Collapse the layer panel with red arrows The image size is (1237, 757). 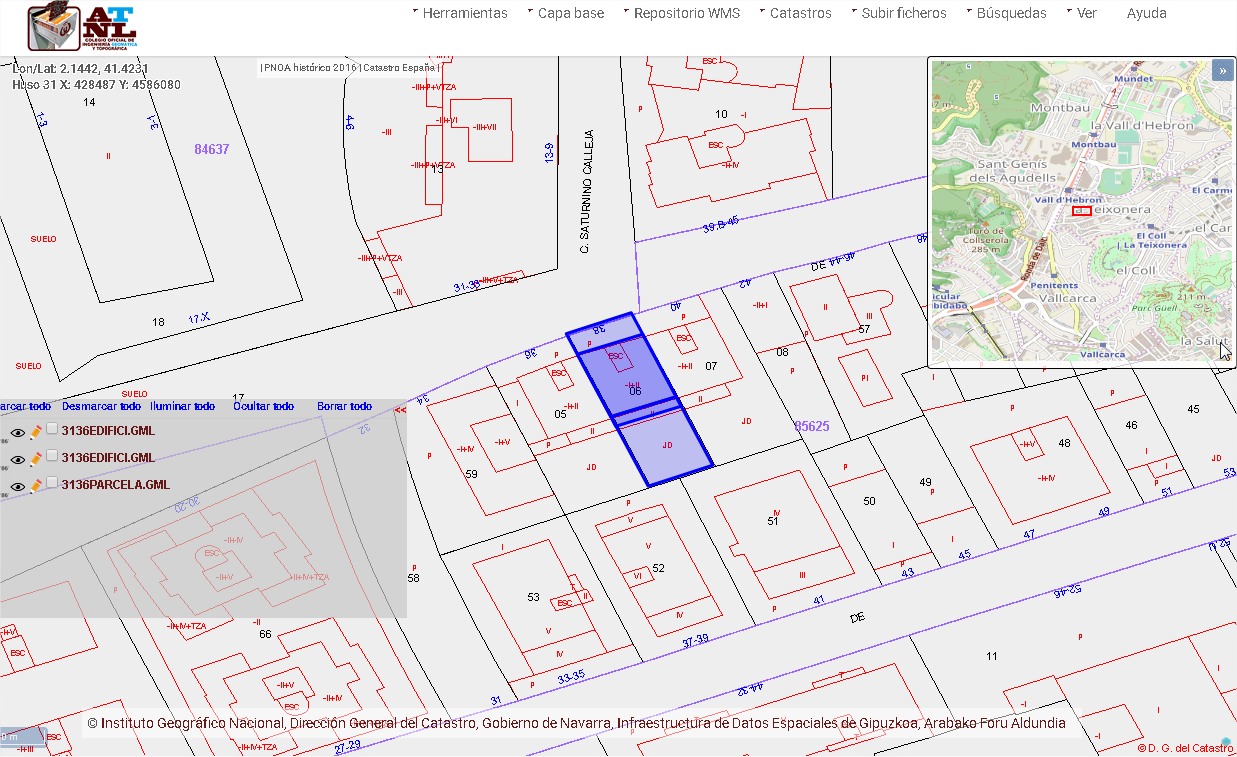pyautogui.click(x=400, y=409)
